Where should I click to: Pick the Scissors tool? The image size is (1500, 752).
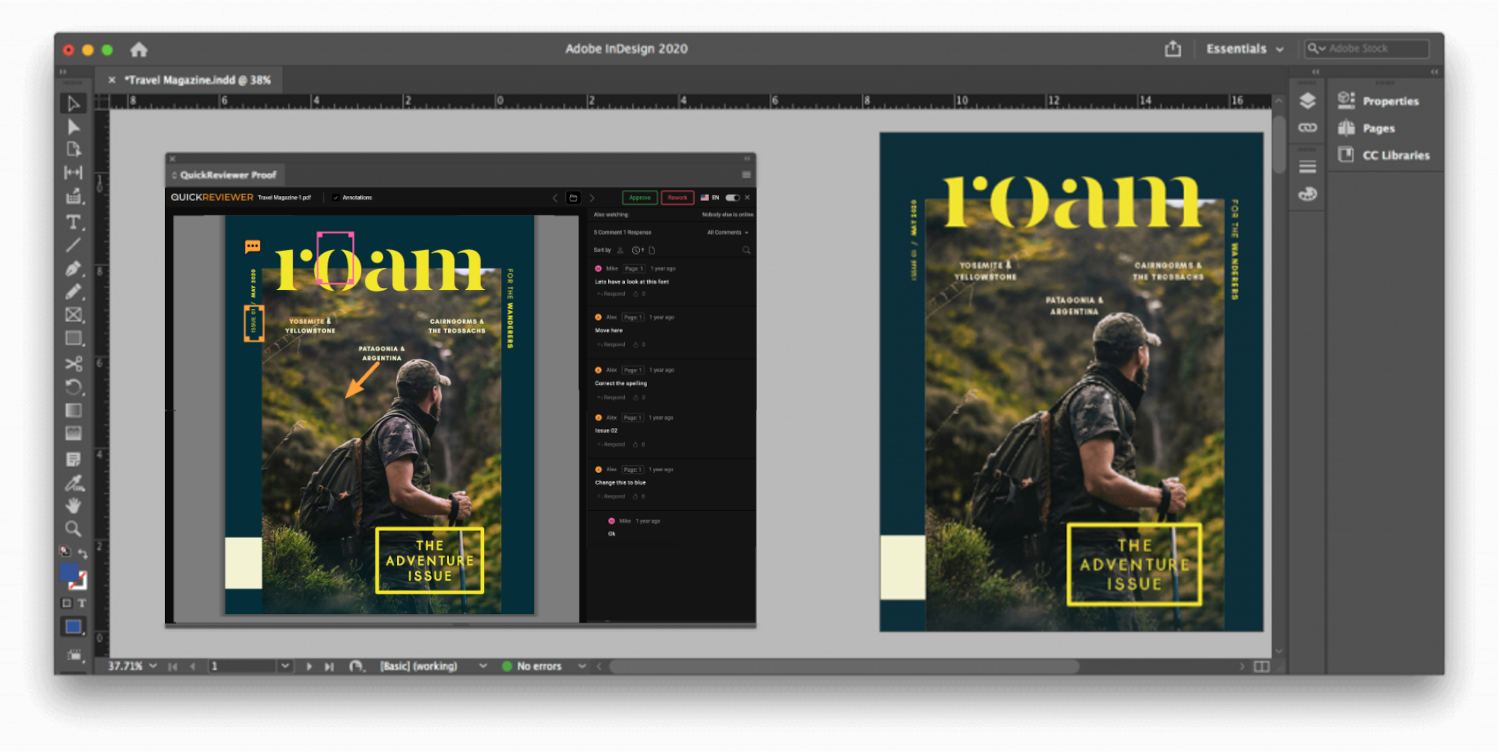(x=73, y=364)
